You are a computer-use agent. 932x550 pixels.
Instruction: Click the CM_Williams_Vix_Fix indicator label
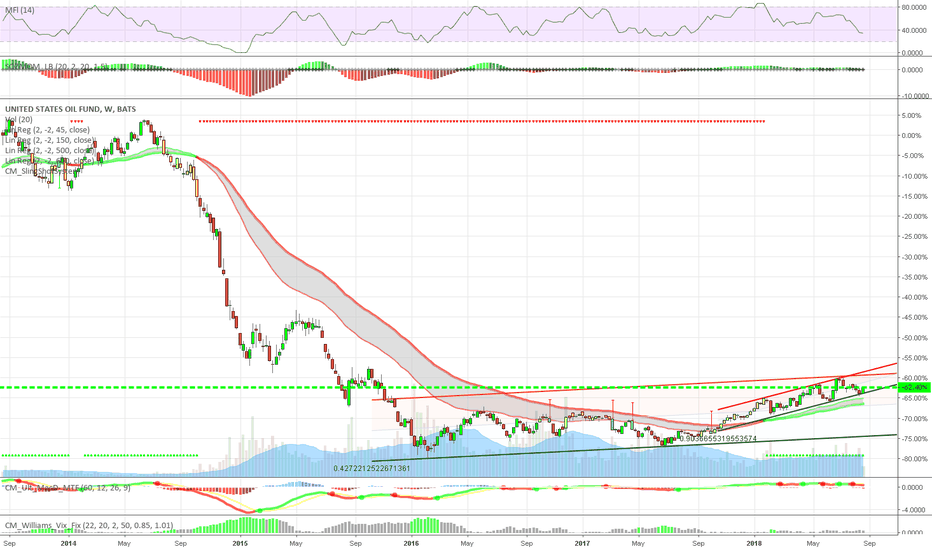click(x=89, y=525)
